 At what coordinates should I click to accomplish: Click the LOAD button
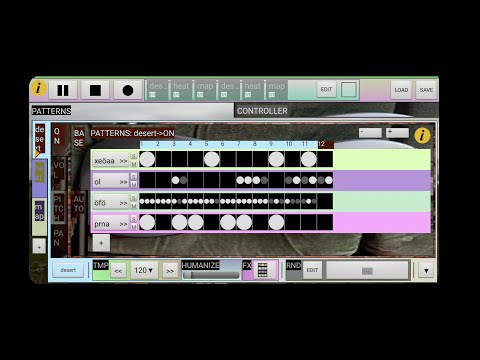pos(401,90)
